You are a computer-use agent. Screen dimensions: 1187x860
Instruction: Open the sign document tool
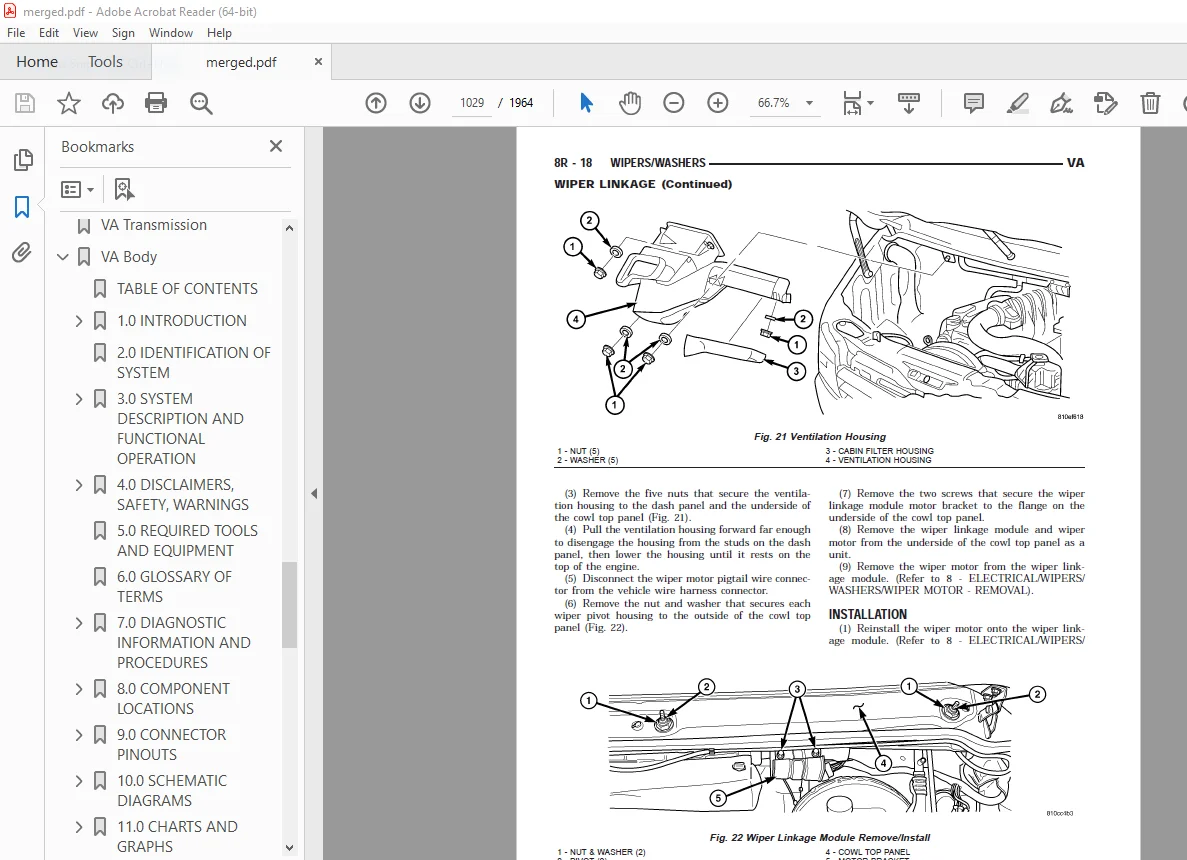click(1061, 103)
